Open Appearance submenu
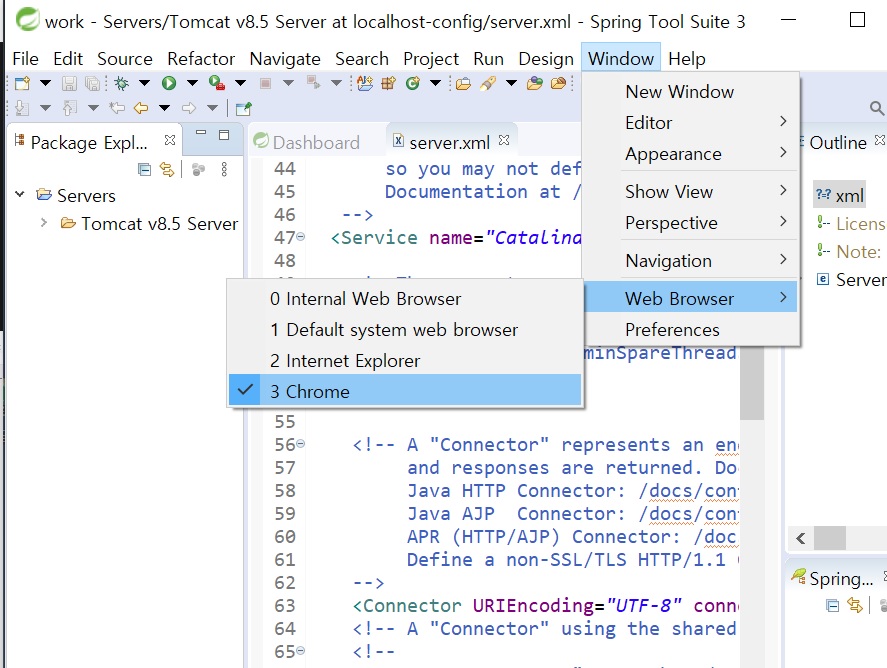The image size is (887, 668). 691,154
